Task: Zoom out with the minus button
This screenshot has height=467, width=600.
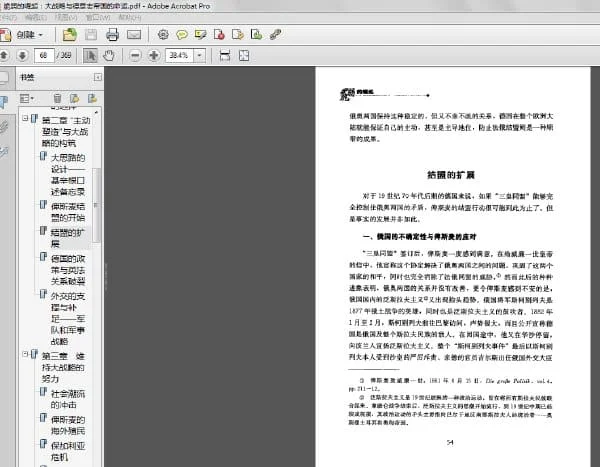Action: 135,56
